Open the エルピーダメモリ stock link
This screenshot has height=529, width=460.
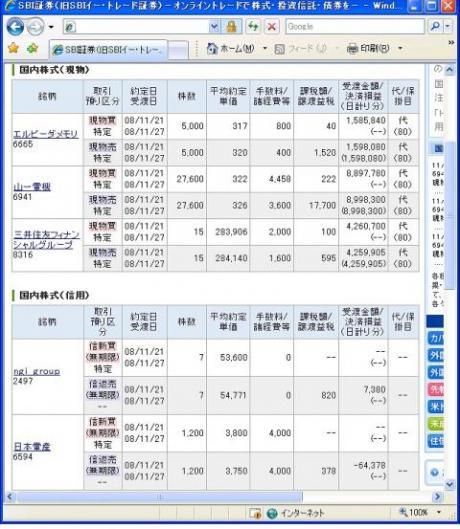(46, 134)
